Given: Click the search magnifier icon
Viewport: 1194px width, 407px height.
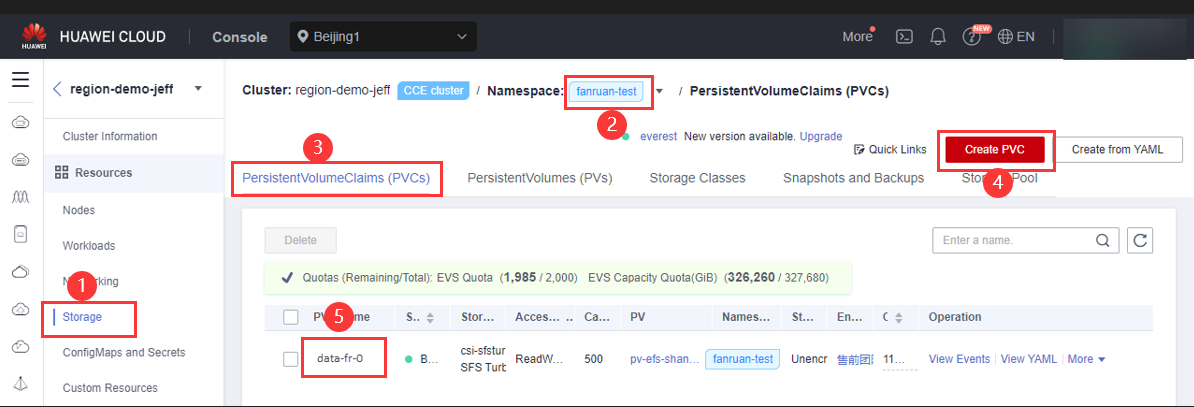Looking at the screenshot, I should point(1103,240).
